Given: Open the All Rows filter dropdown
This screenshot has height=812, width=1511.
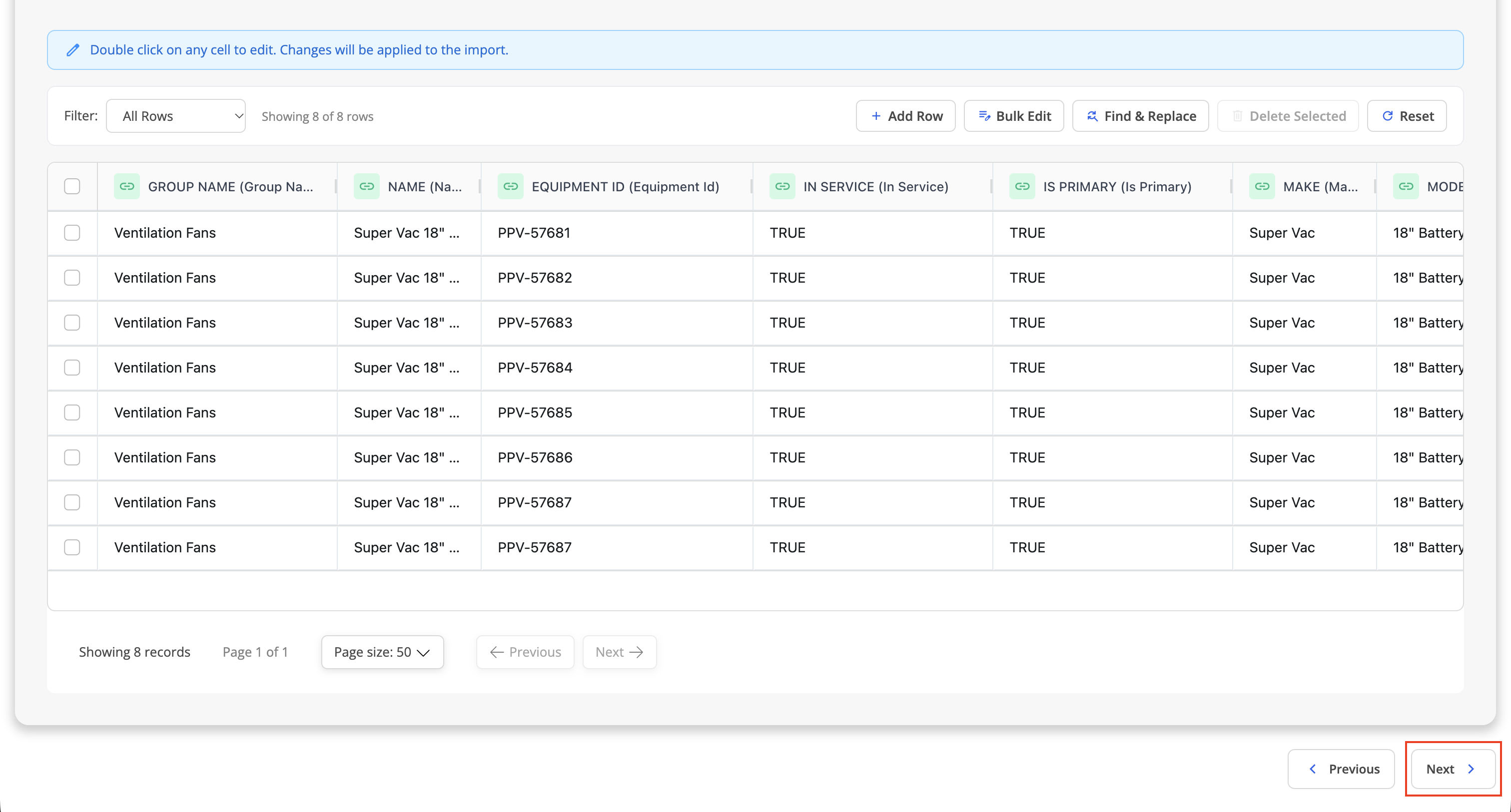Looking at the screenshot, I should (x=176, y=116).
